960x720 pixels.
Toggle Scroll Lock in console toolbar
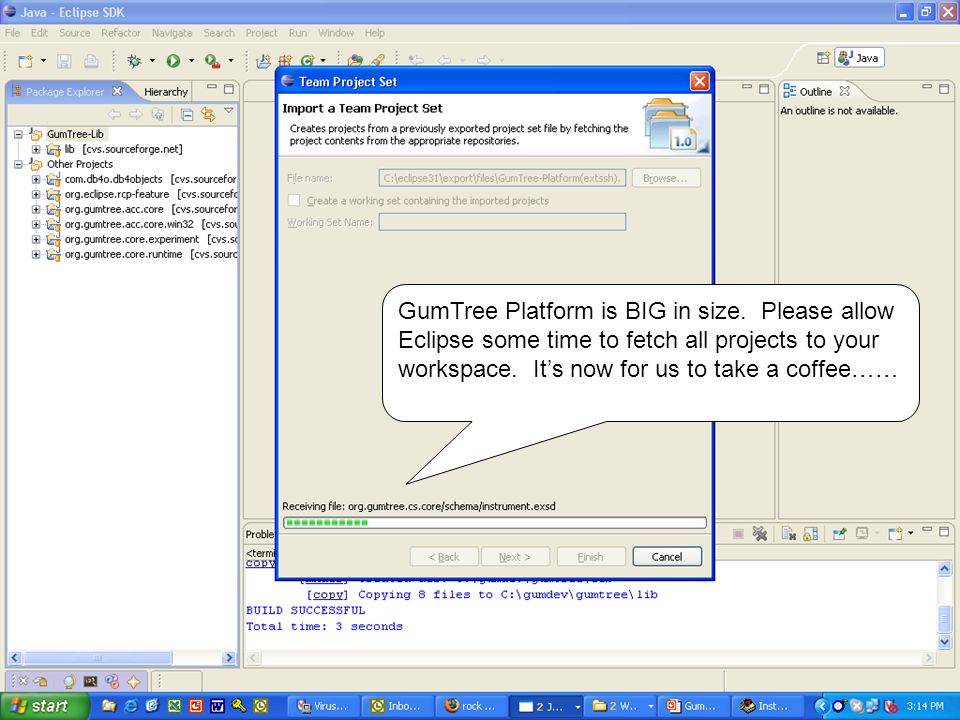click(810, 534)
